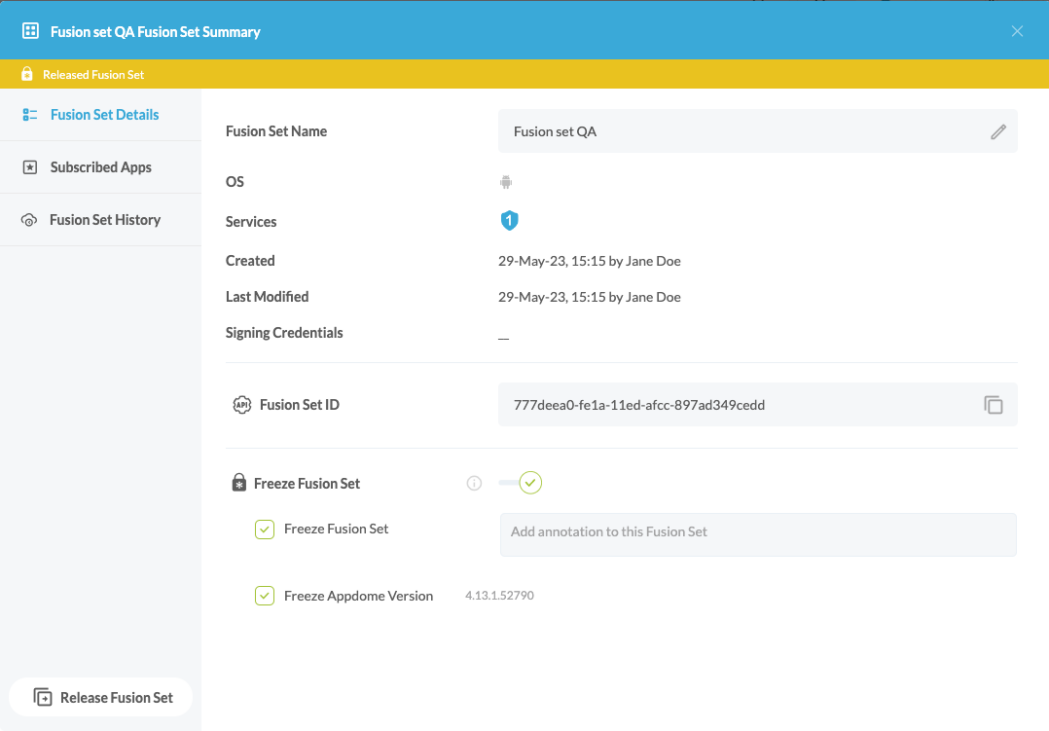Switch to the Subscribed Apps tab

point(100,168)
